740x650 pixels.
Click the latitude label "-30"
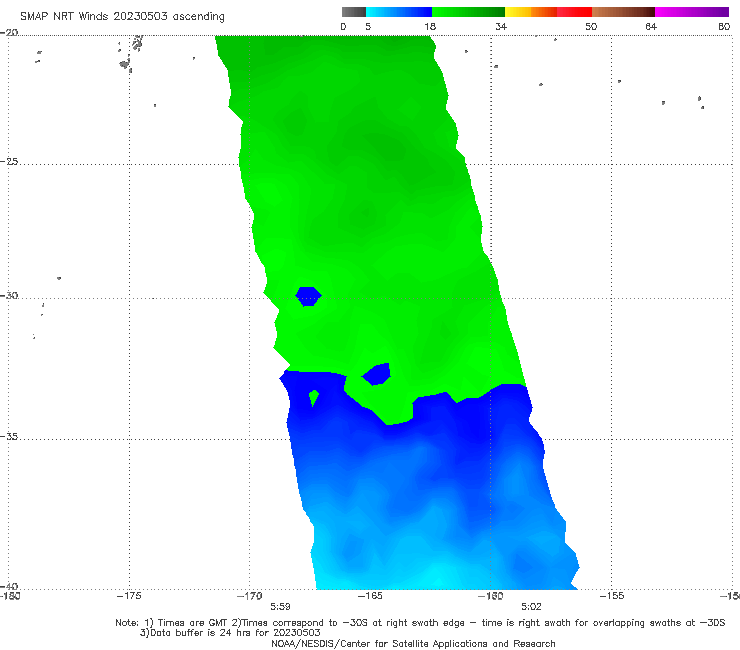click(9, 295)
